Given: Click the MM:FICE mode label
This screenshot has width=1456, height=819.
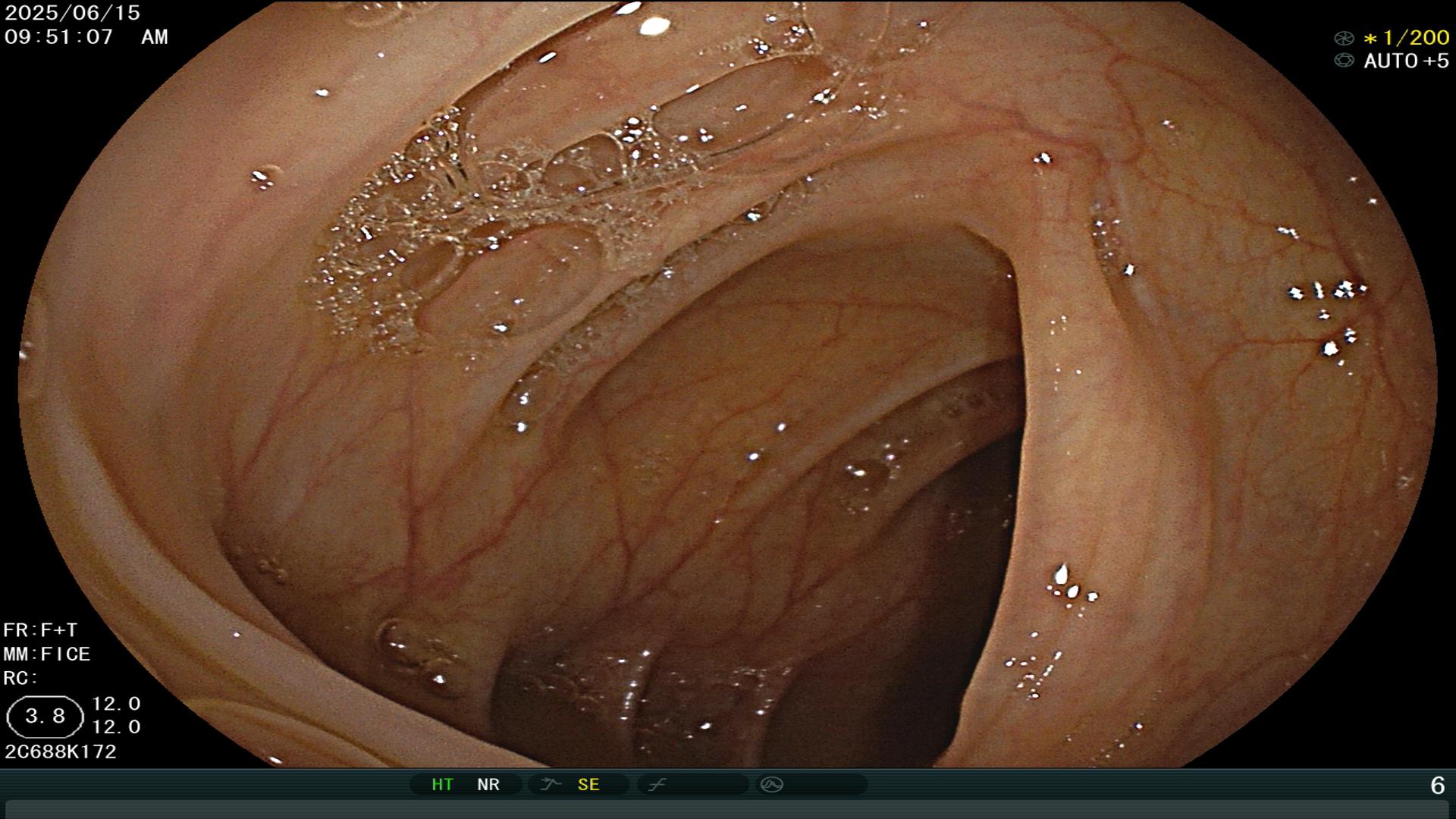Looking at the screenshot, I should [47, 654].
